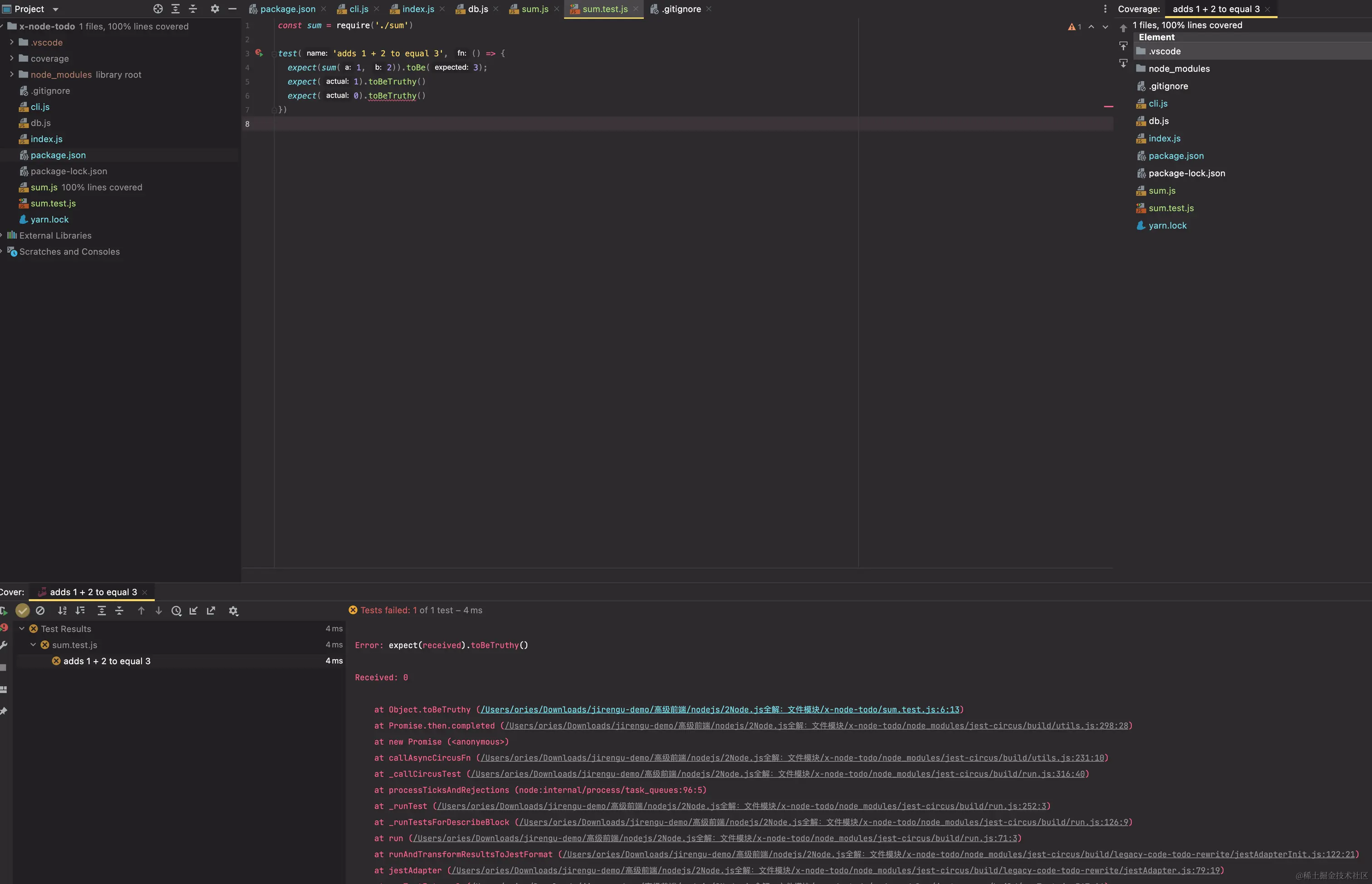This screenshot has height=884, width=1372.
Task: Open jest-circus utils.js:298:28 link
Action: [816, 726]
